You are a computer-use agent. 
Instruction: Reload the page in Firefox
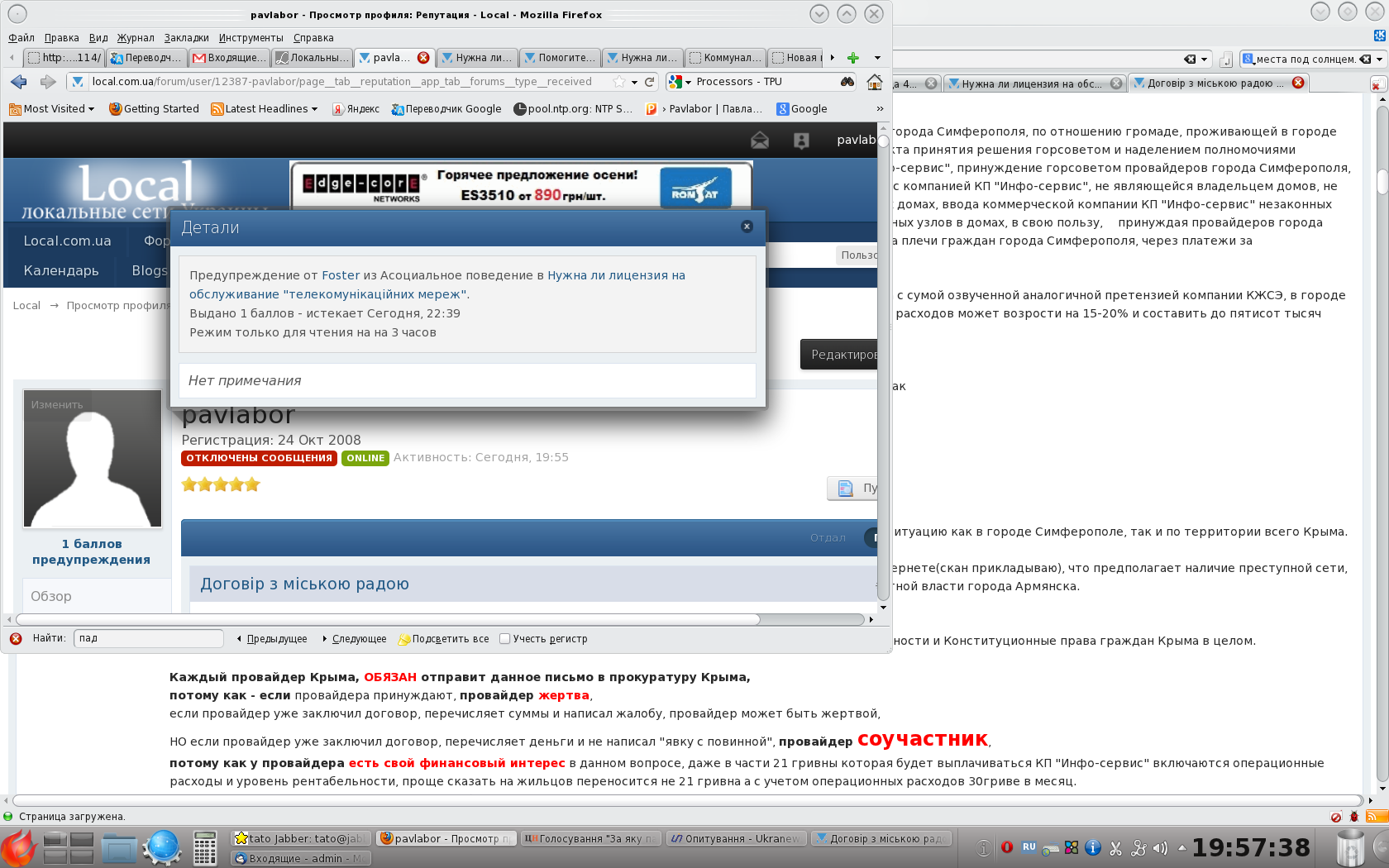click(650, 82)
